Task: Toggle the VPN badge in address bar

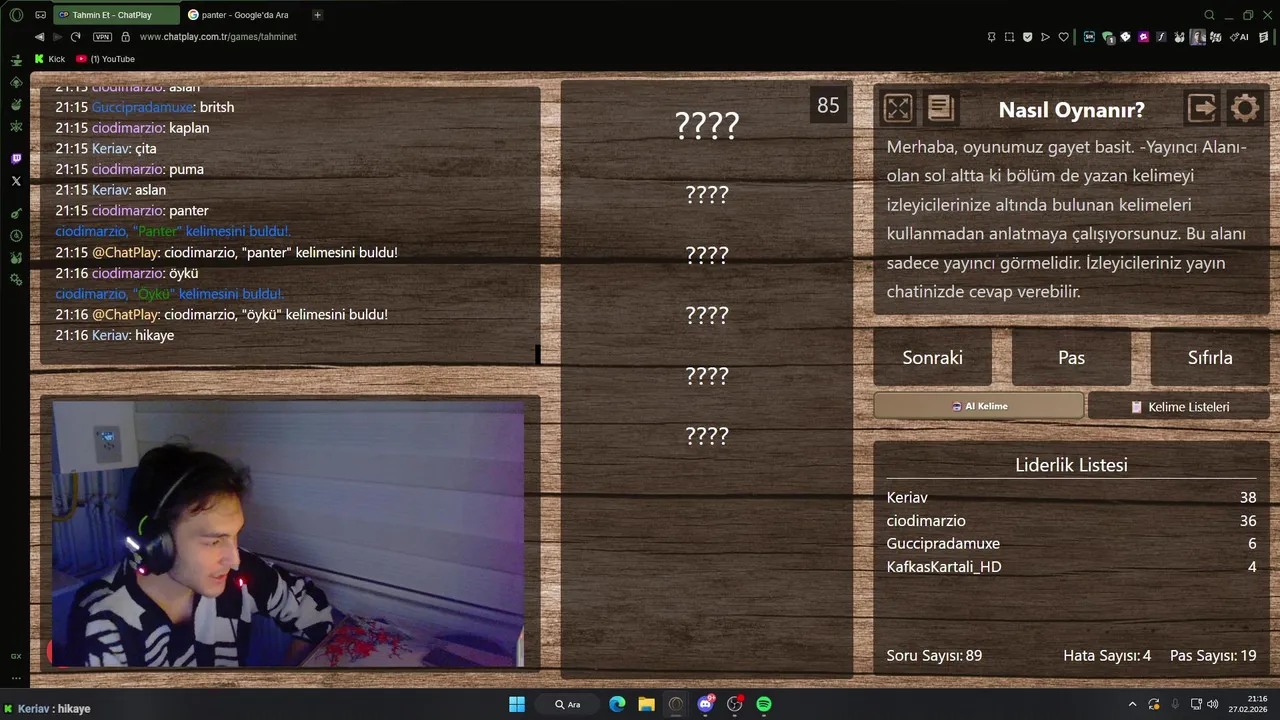Action: click(x=102, y=37)
